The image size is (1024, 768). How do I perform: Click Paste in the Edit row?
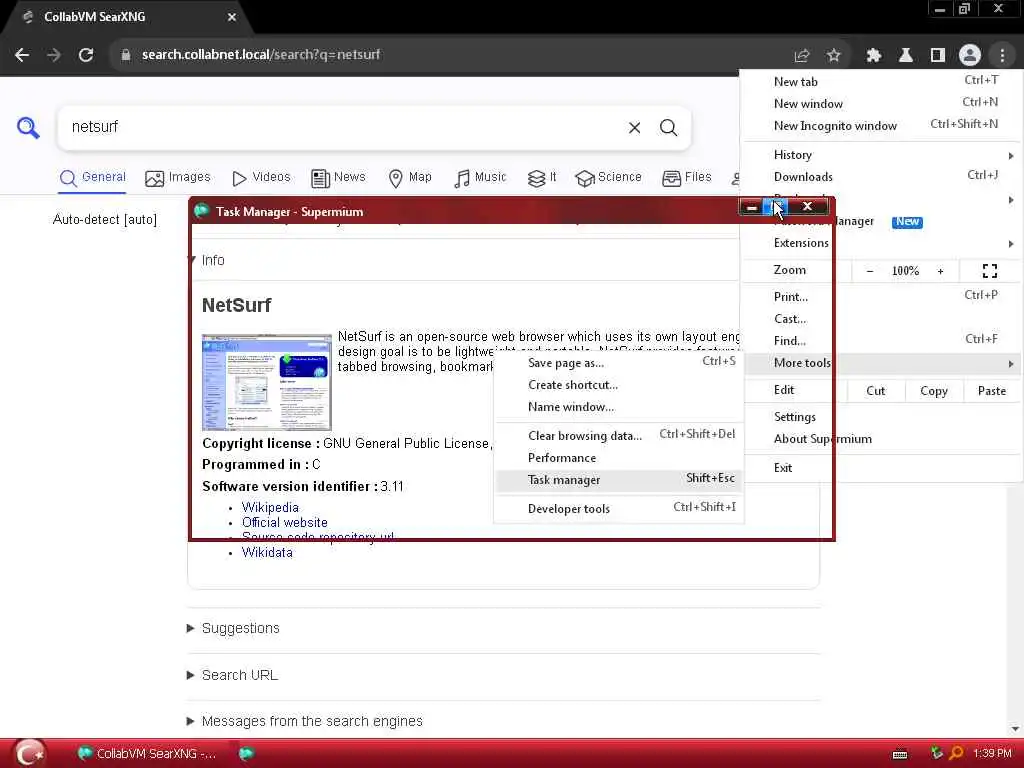coord(991,391)
